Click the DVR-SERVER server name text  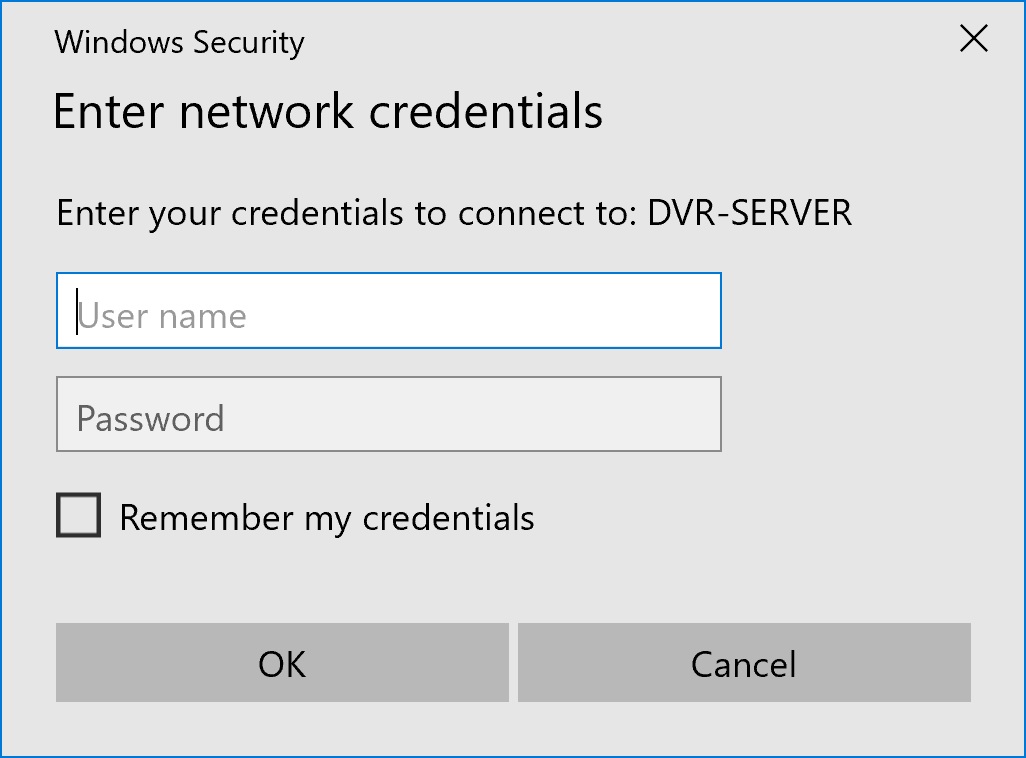(x=750, y=213)
